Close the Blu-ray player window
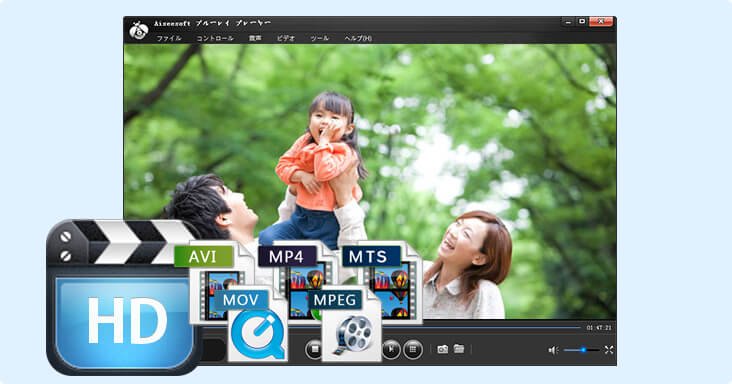 (x=601, y=21)
